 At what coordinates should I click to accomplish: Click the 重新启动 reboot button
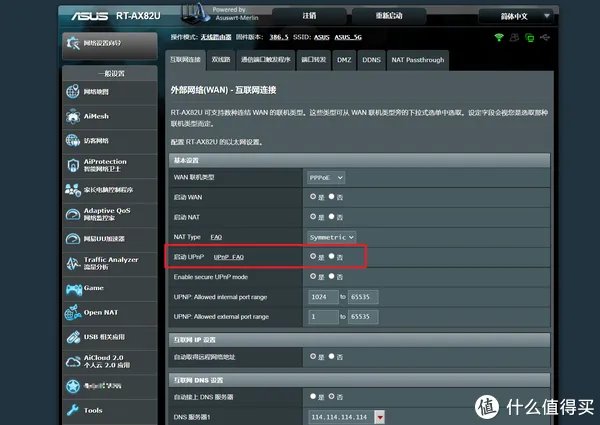pyautogui.click(x=389, y=16)
